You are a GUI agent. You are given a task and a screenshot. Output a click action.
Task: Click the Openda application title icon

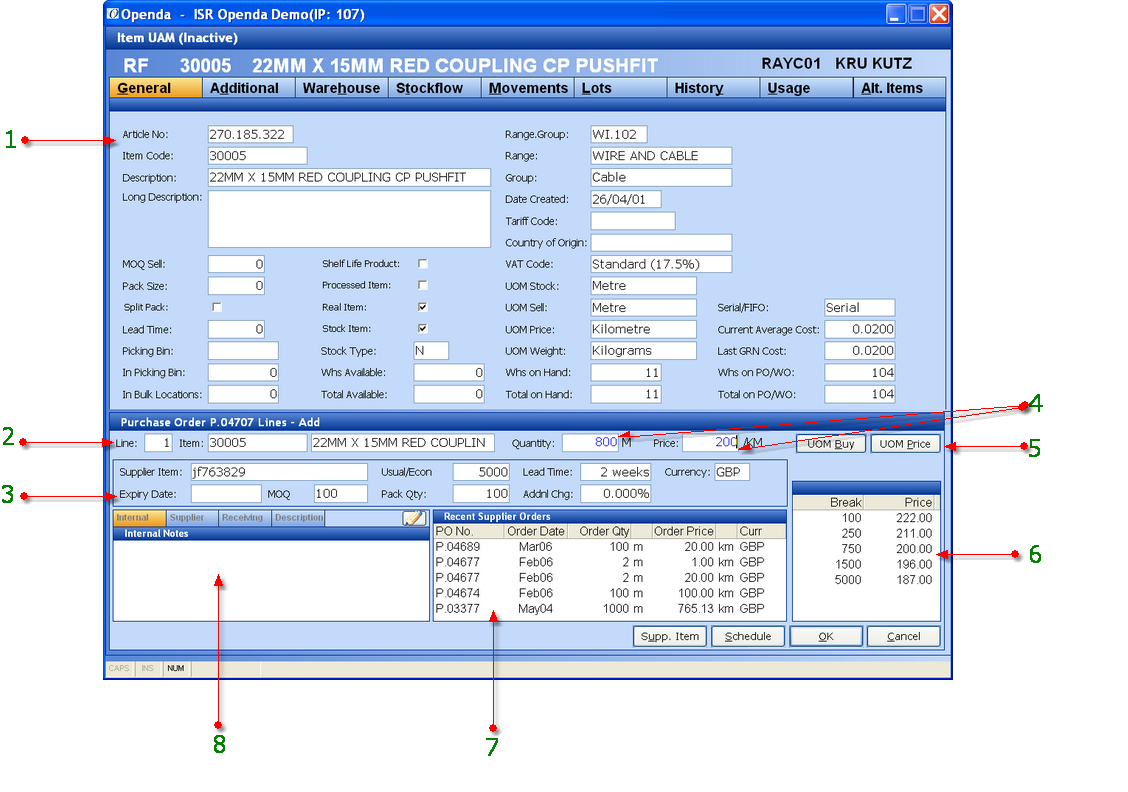[x=113, y=14]
